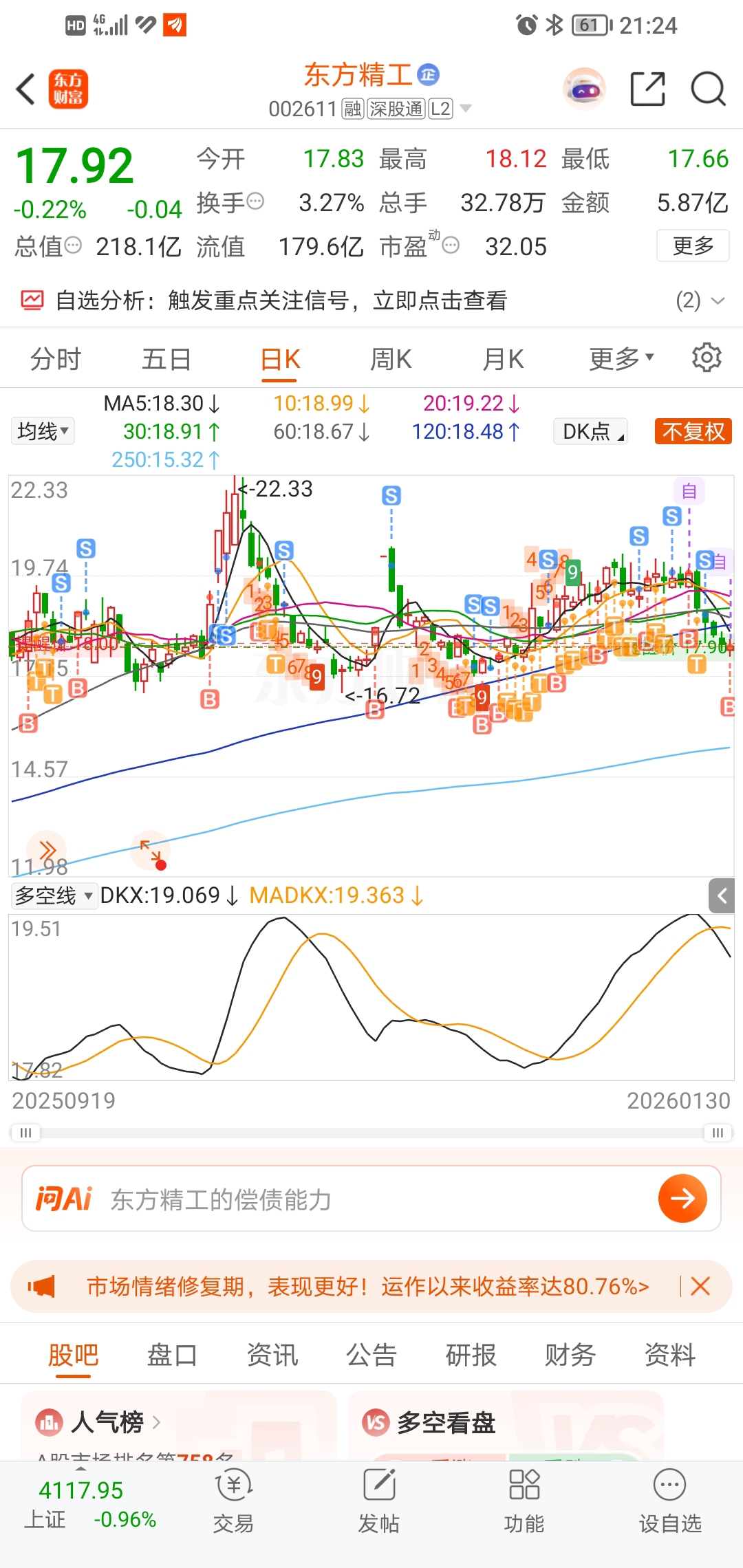
Task: Open the 公告 tab
Action: point(371,1355)
